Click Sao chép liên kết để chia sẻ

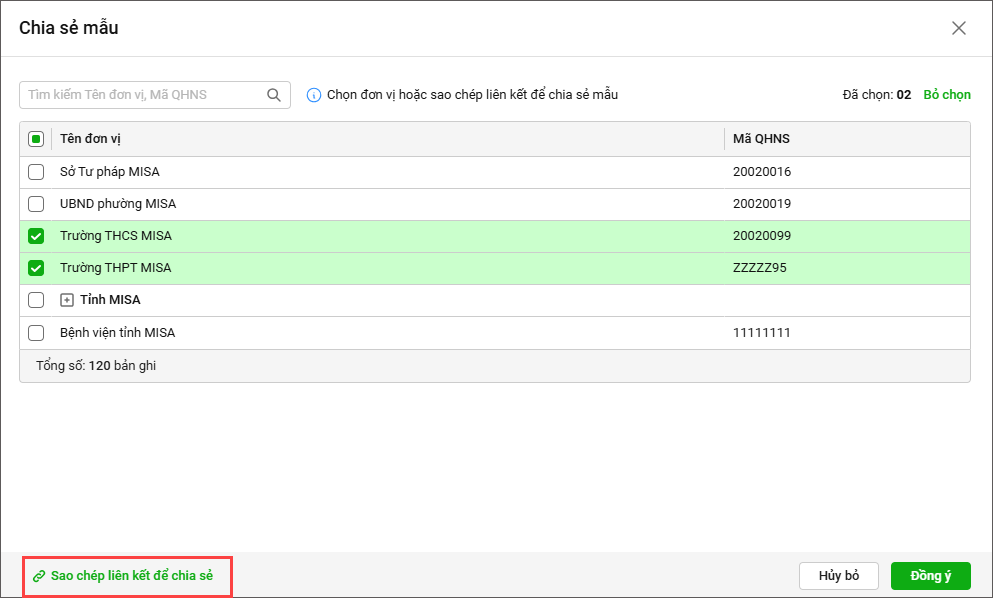point(131,576)
